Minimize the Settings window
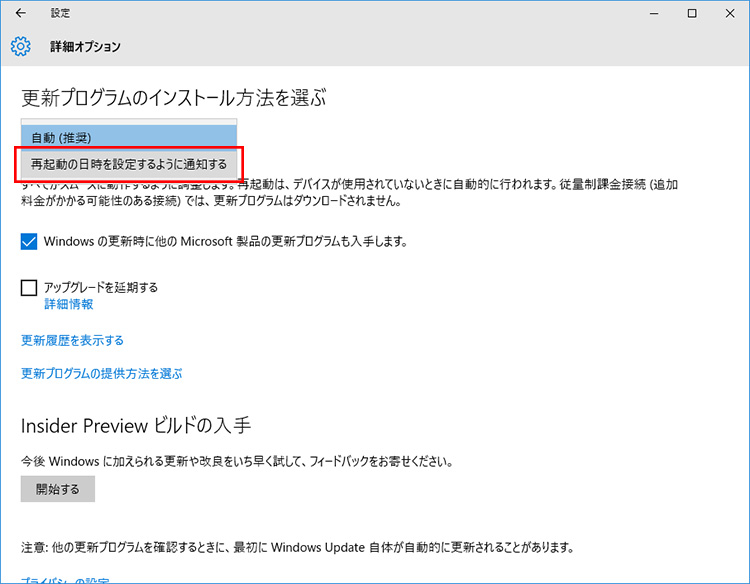The image size is (750, 584). tap(646, 14)
